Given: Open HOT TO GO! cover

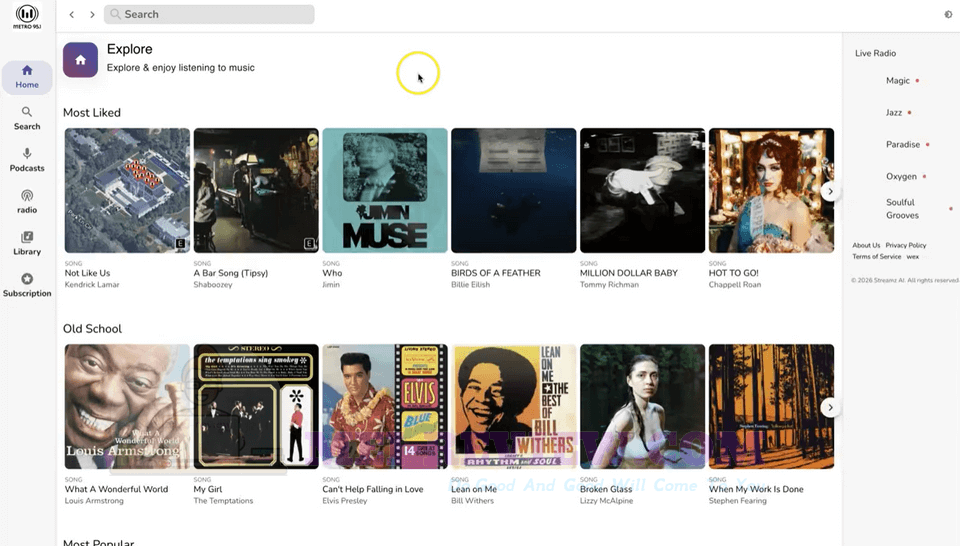Looking at the screenshot, I should click(x=771, y=190).
